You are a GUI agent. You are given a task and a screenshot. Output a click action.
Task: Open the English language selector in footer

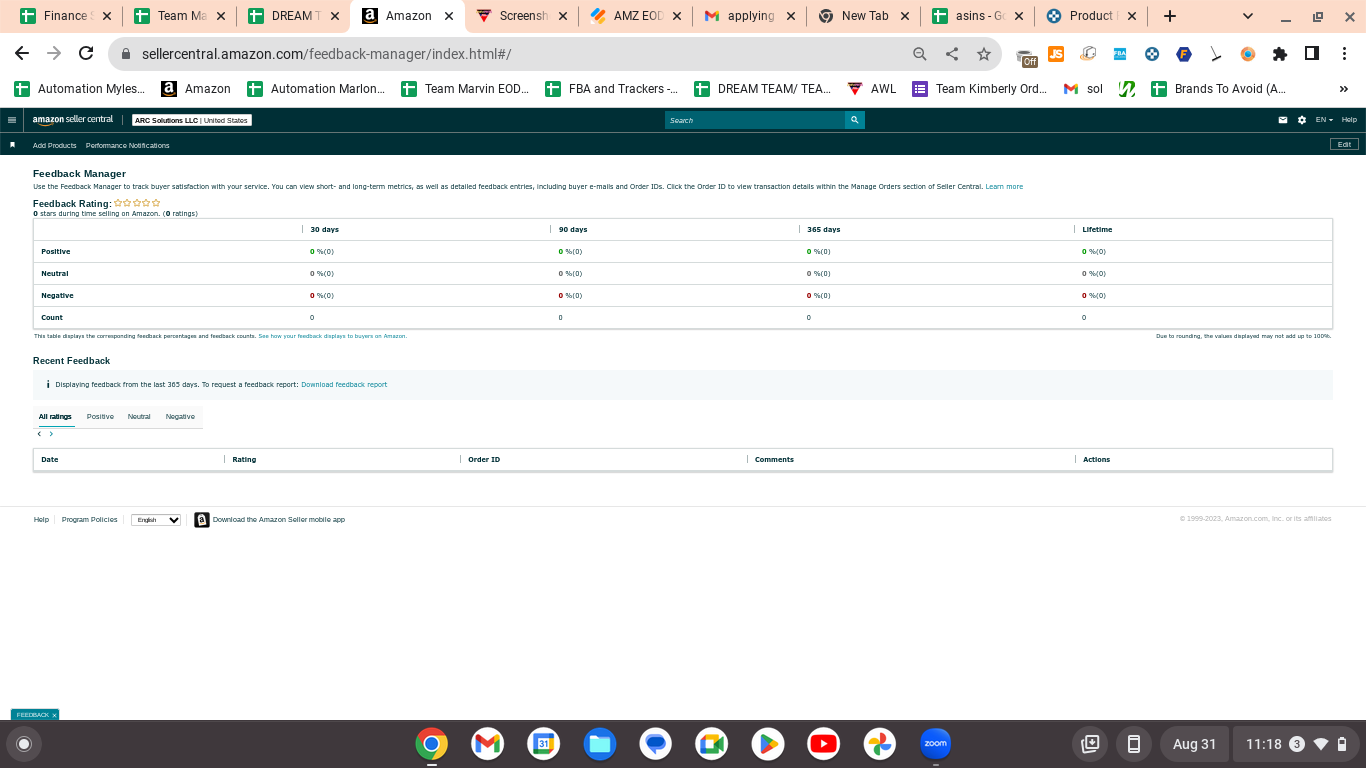click(x=156, y=520)
